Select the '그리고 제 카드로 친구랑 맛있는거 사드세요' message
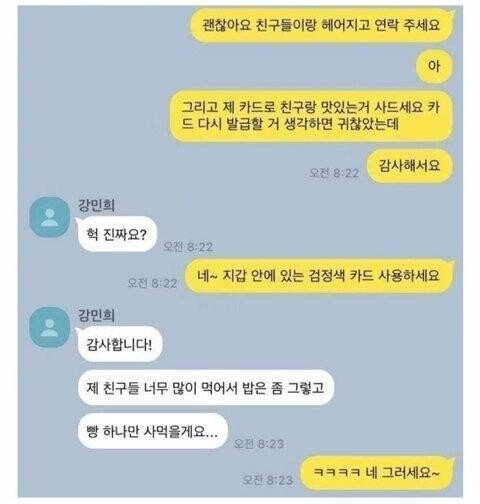Image resolution: width=480 pixels, height=504 pixels. click(x=310, y=116)
